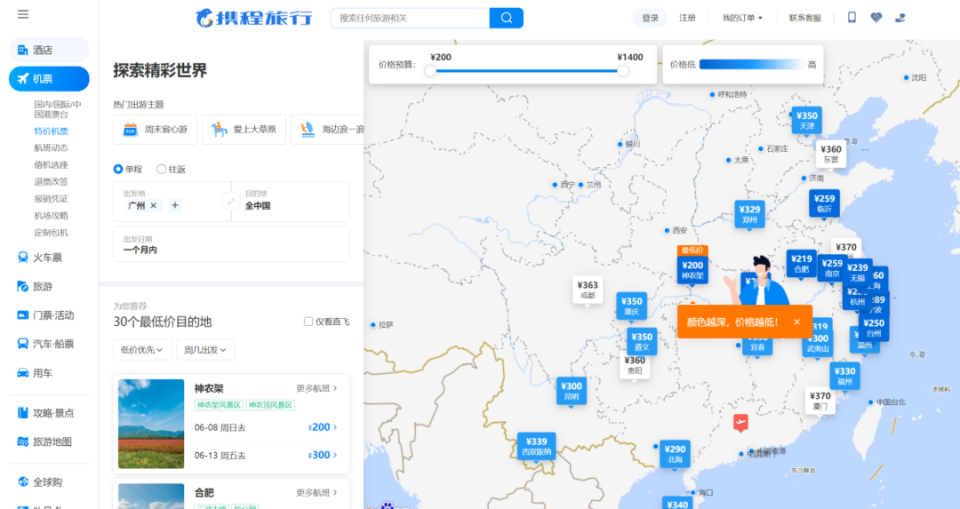Screen dimensions: 960x509
Task: Select the ¥300 昆明 map marker
Action: [x=571, y=391]
